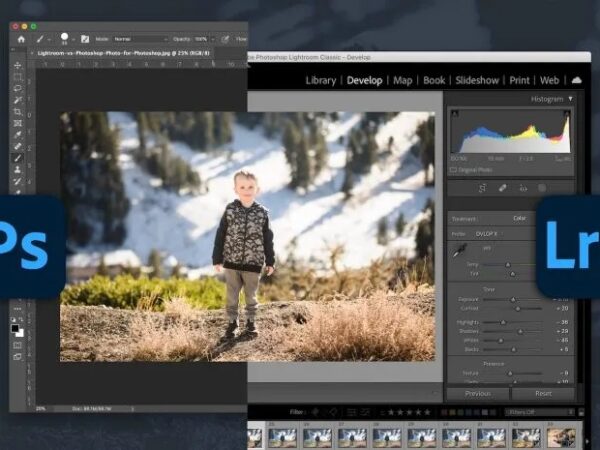
Task: Collapse the Histogram panel triangle
Action: (571, 99)
